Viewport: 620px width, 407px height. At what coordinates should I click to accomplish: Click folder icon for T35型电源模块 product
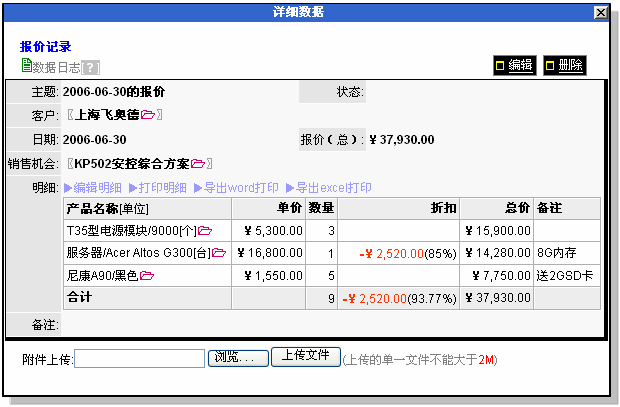click(x=205, y=231)
